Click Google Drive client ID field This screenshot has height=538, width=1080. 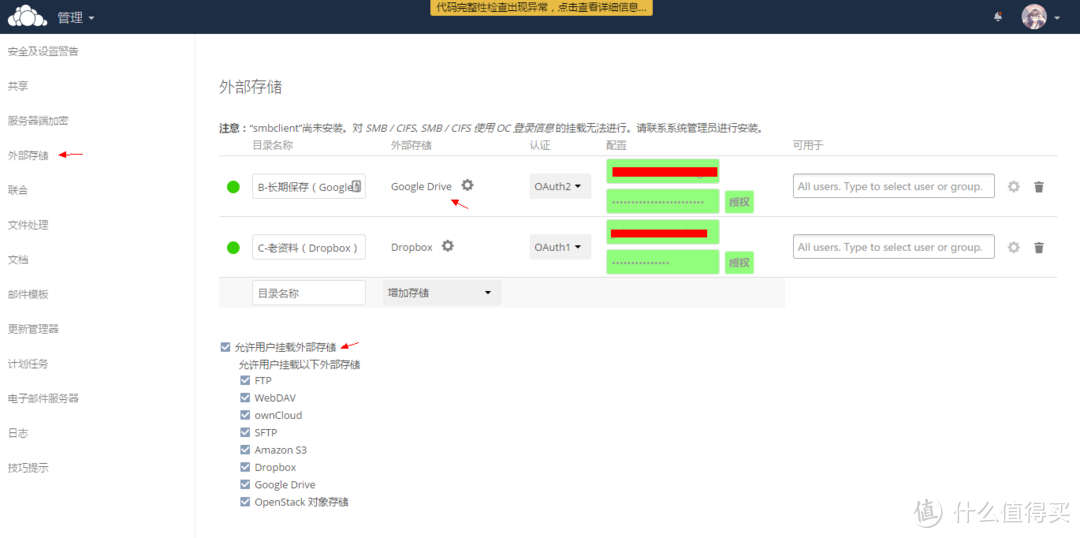click(663, 172)
